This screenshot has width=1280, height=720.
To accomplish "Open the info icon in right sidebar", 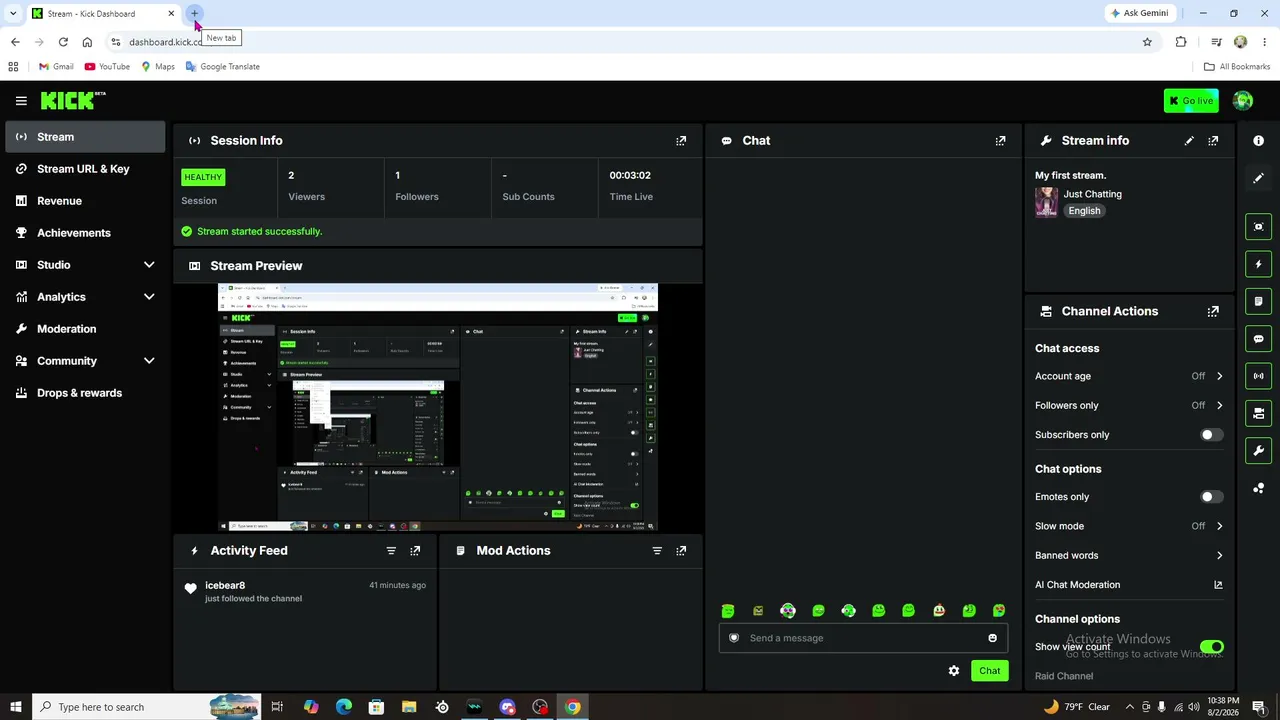I will [x=1258, y=141].
